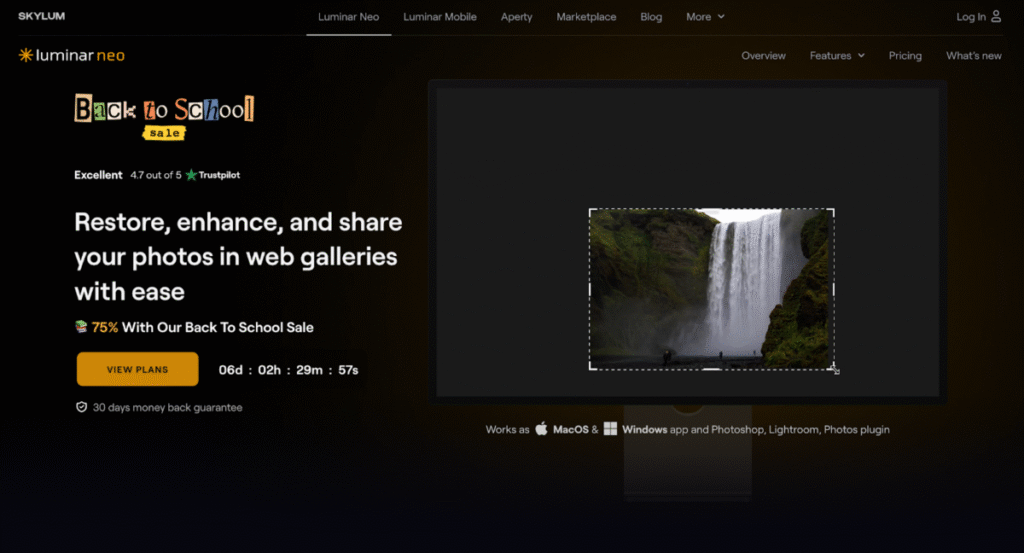Open the Overview section
Image resolution: width=1024 pixels, height=553 pixels.
click(763, 55)
